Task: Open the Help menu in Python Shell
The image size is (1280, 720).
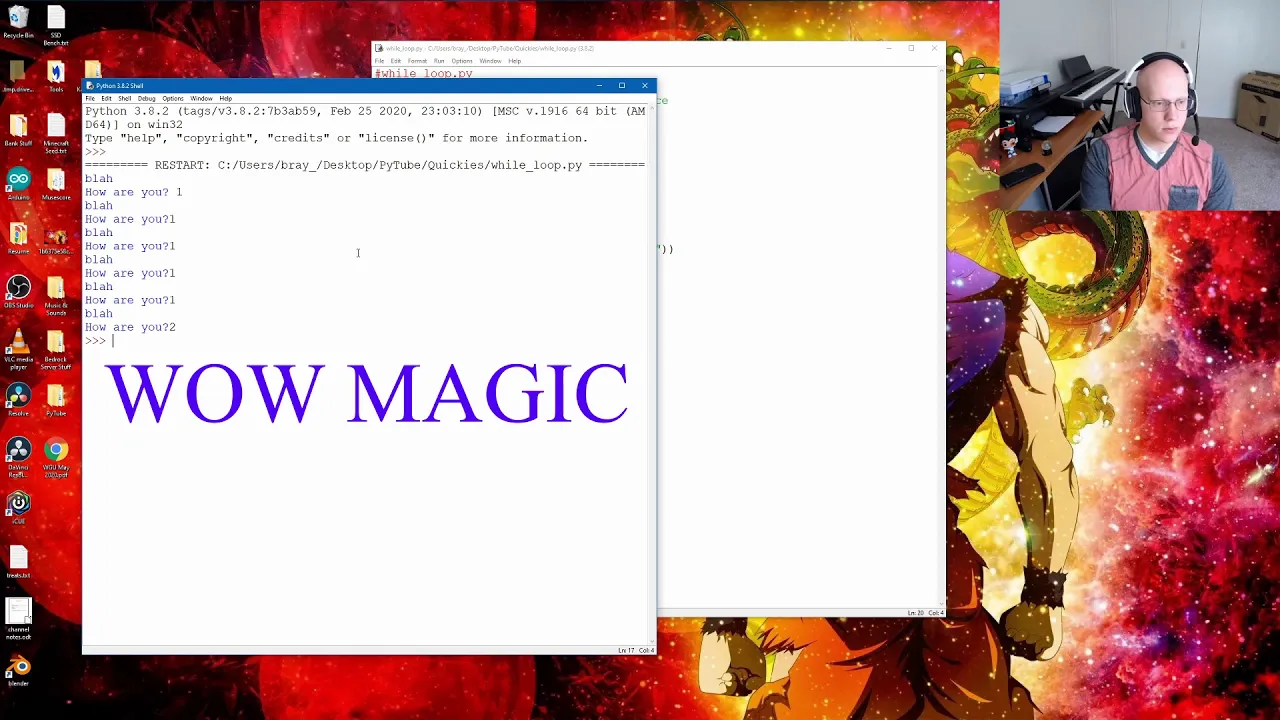Action: pos(225,98)
